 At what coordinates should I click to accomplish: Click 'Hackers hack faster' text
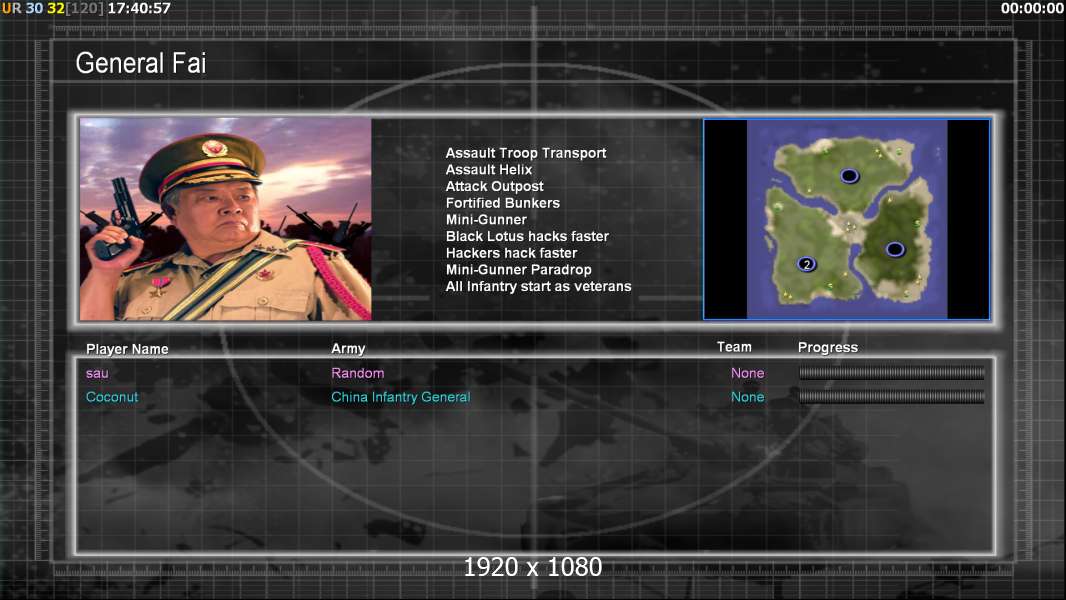point(511,253)
